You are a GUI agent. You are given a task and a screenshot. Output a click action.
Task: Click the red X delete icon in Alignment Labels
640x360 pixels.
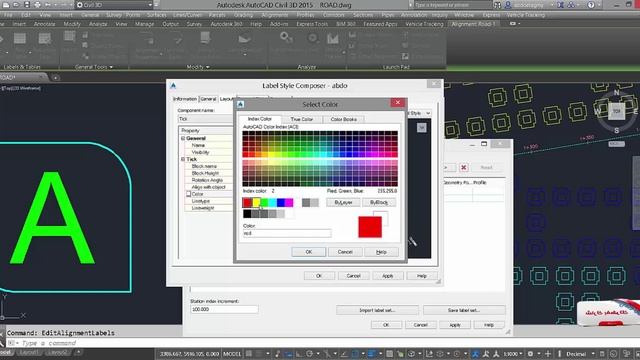(464, 167)
